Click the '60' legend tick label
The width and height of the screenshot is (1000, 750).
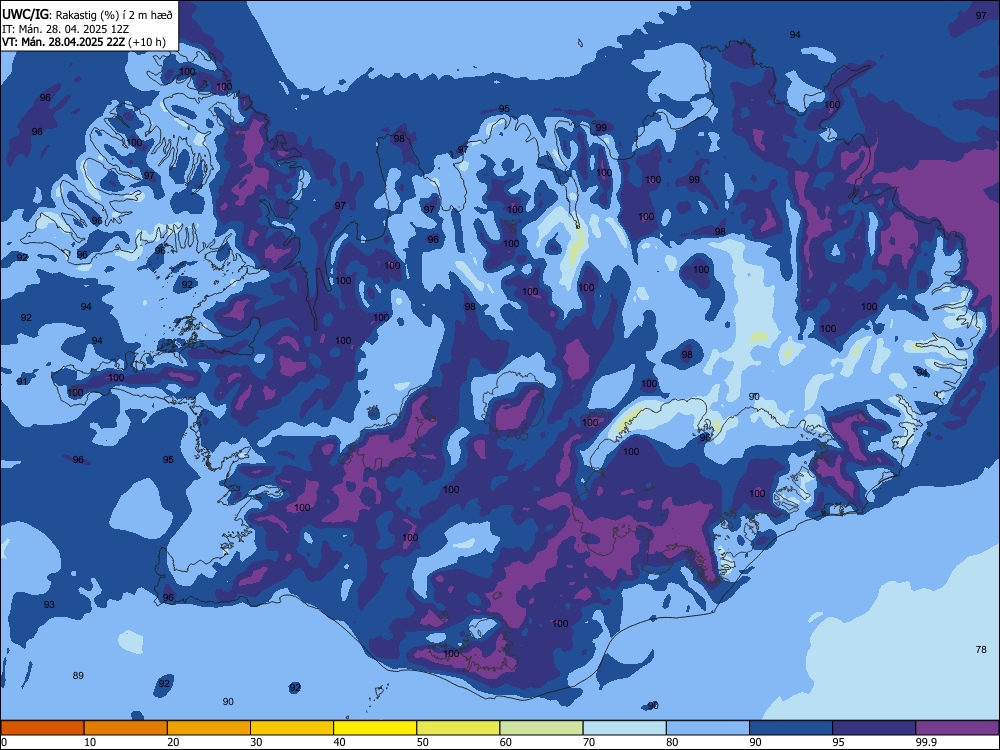506,742
